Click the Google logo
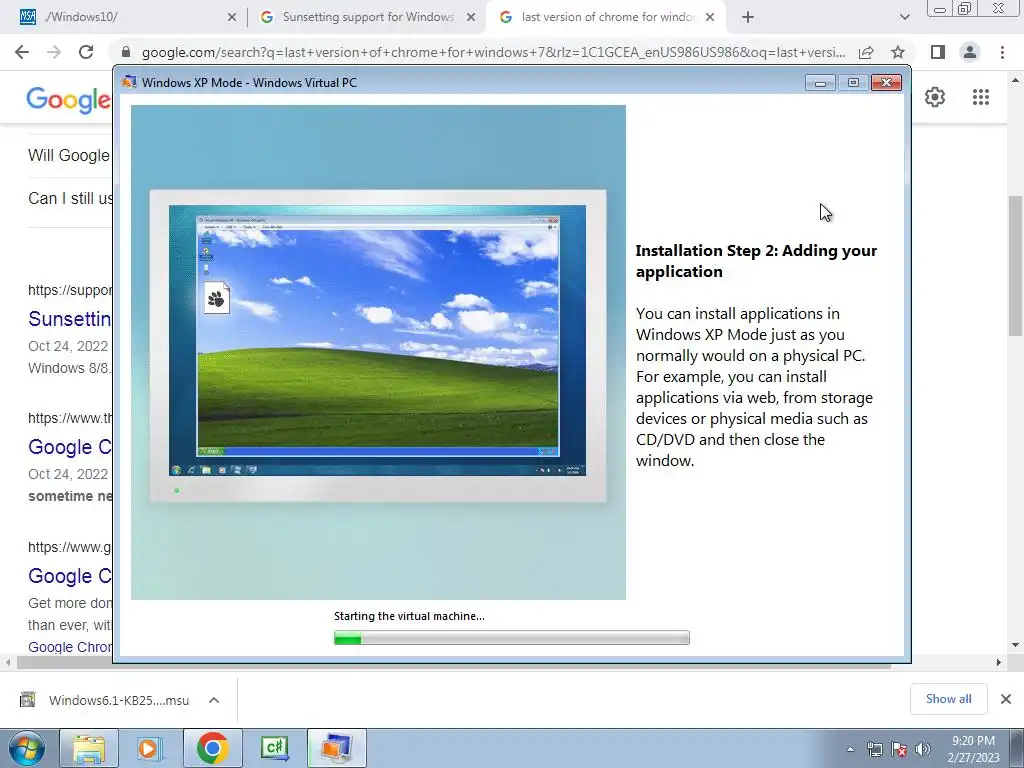This screenshot has height=768, width=1024. coord(68,100)
